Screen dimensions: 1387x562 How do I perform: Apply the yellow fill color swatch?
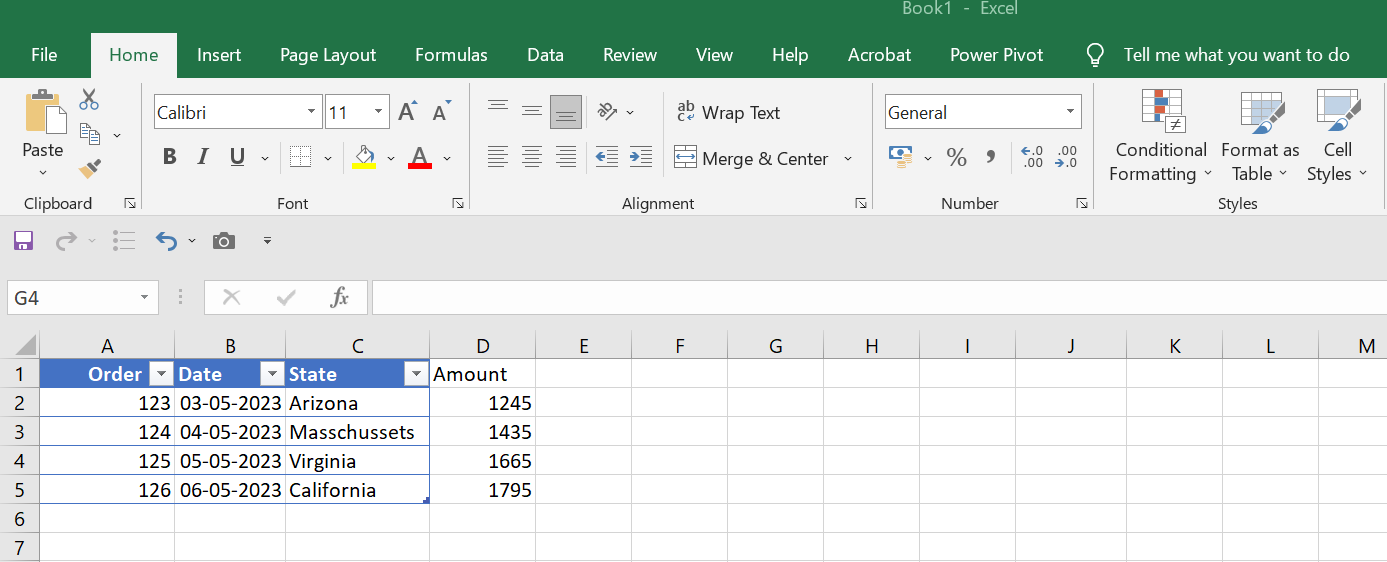click(x=364, y=158)
